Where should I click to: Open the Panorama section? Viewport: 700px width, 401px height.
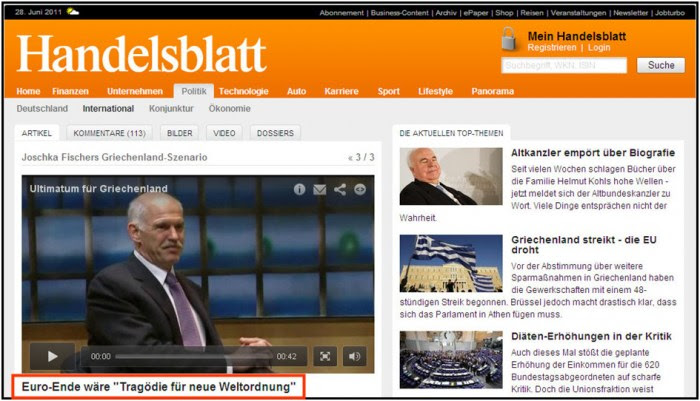pyautogui.click(x=492, y=91)
